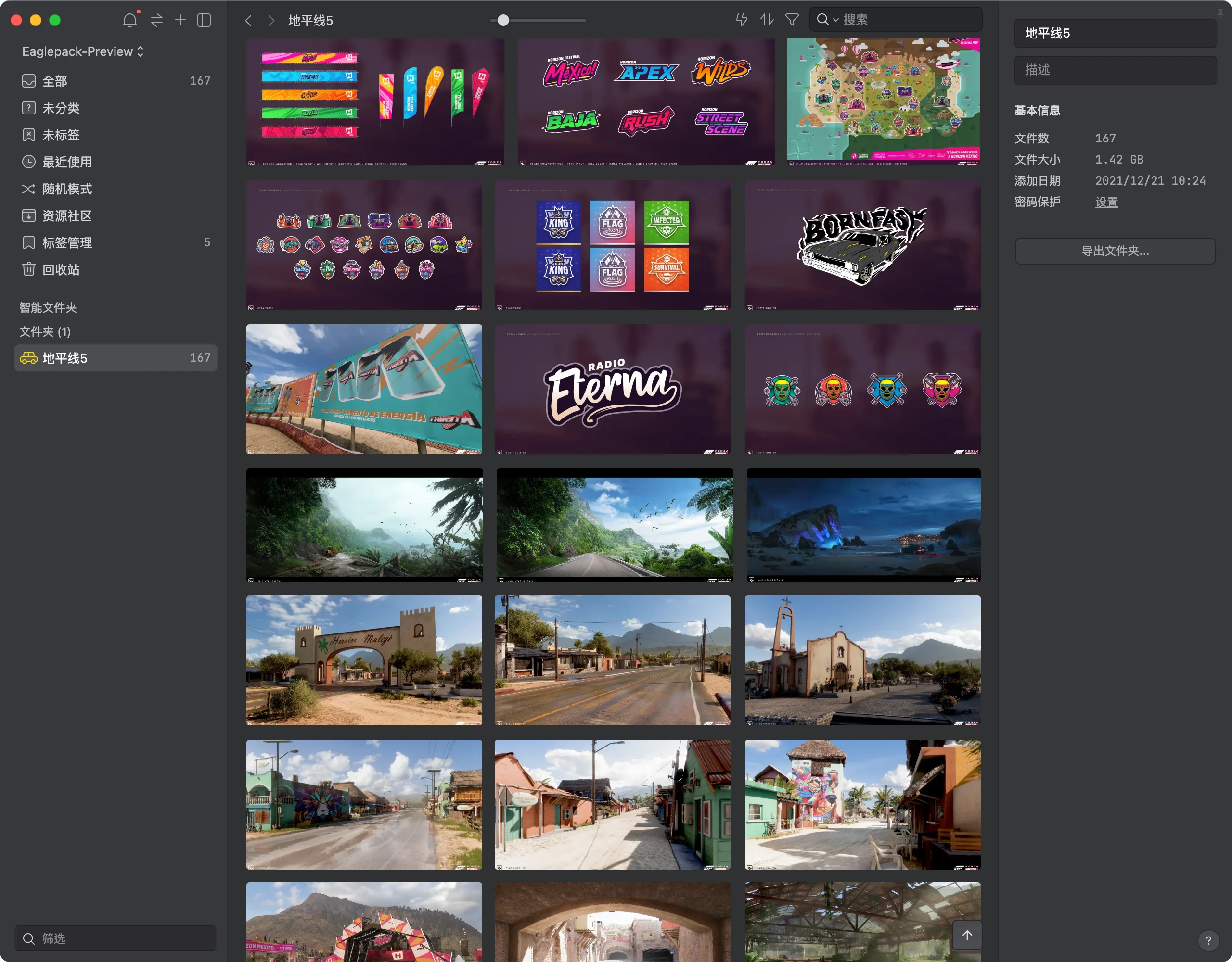Click the lightning quick action icon
1232x962 pixels.
coord(742,20)
